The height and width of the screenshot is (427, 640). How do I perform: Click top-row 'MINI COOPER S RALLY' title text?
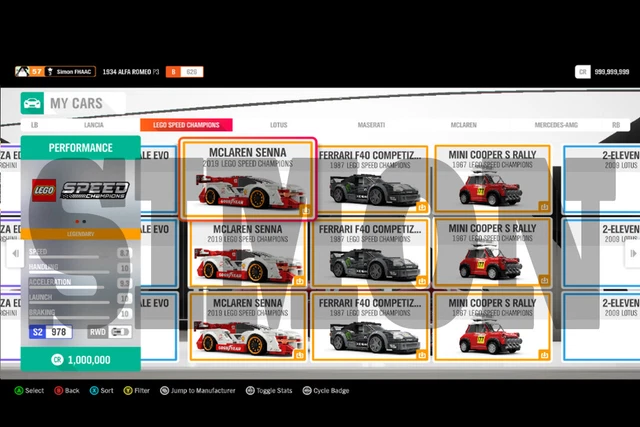[x=492, y=155]
